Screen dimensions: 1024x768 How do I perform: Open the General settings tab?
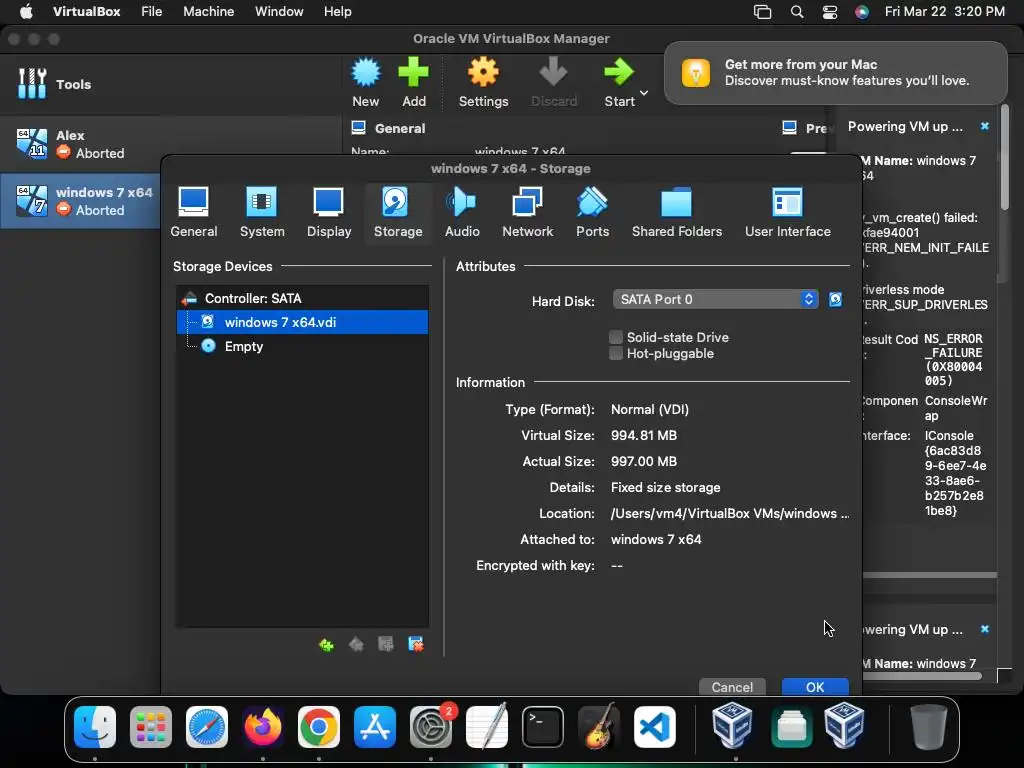[193, 212]
